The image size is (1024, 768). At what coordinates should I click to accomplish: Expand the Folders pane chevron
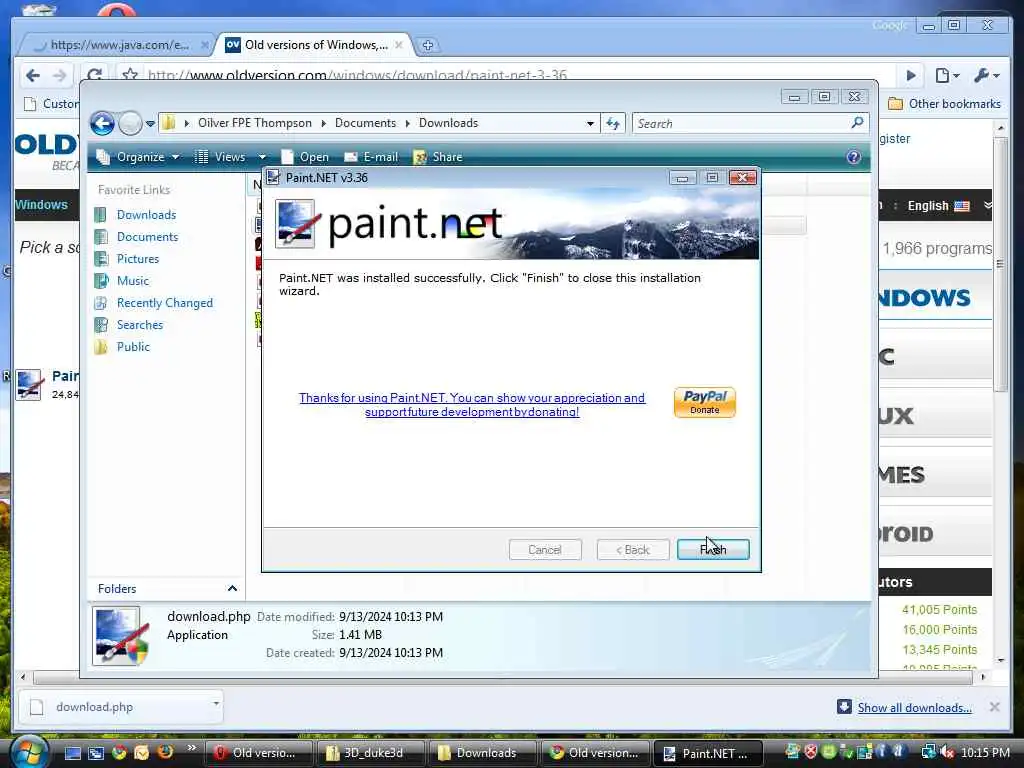point(232,588)
